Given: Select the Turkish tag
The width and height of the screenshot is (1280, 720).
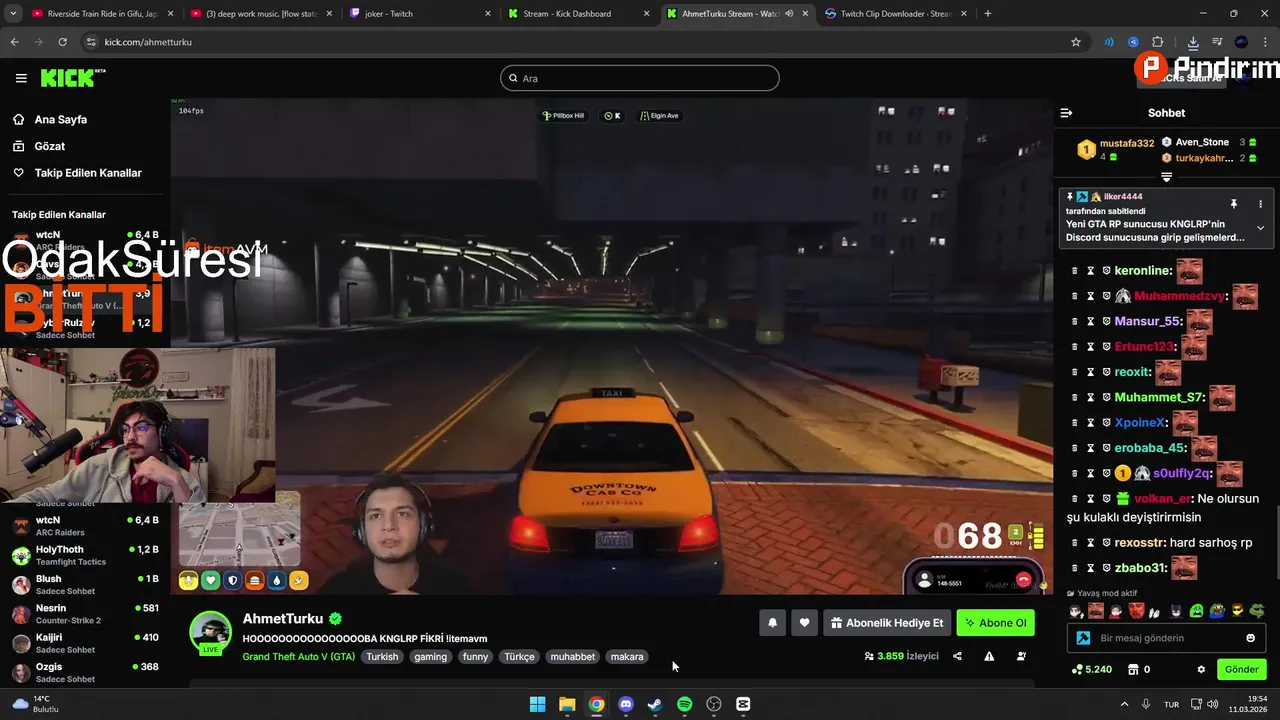Looking at the screenshot, I should pyautogui.click(x=382, y=657).
